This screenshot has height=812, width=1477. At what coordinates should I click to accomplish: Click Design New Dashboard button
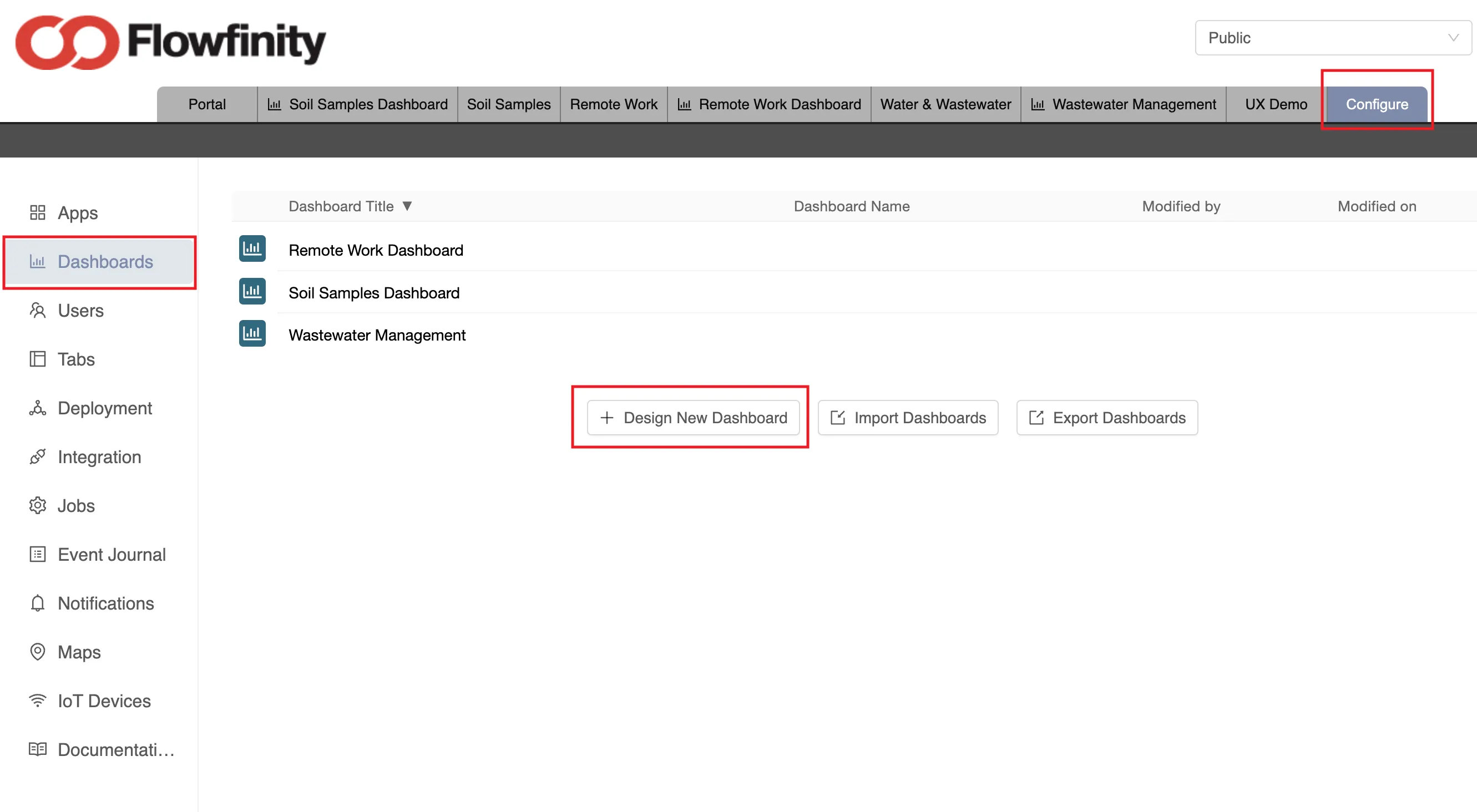693,418
